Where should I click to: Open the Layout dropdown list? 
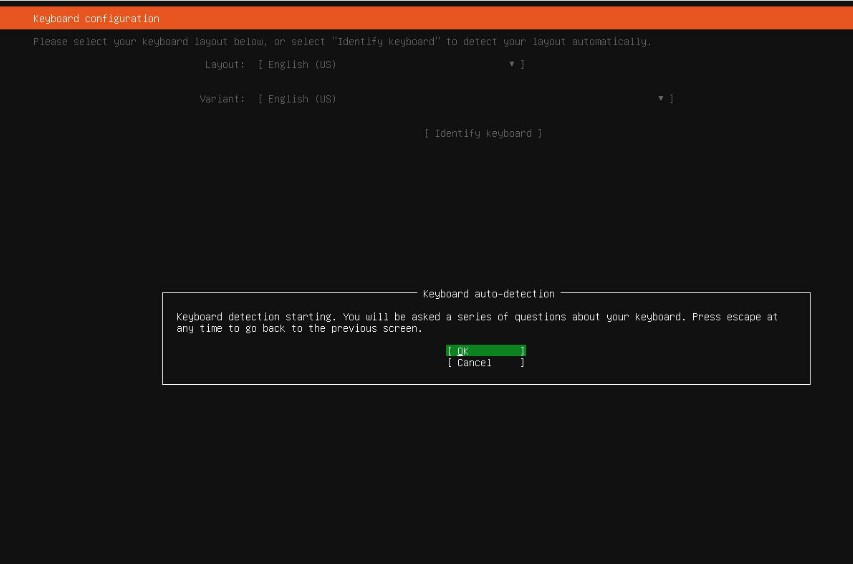click(x=390, y=65)
